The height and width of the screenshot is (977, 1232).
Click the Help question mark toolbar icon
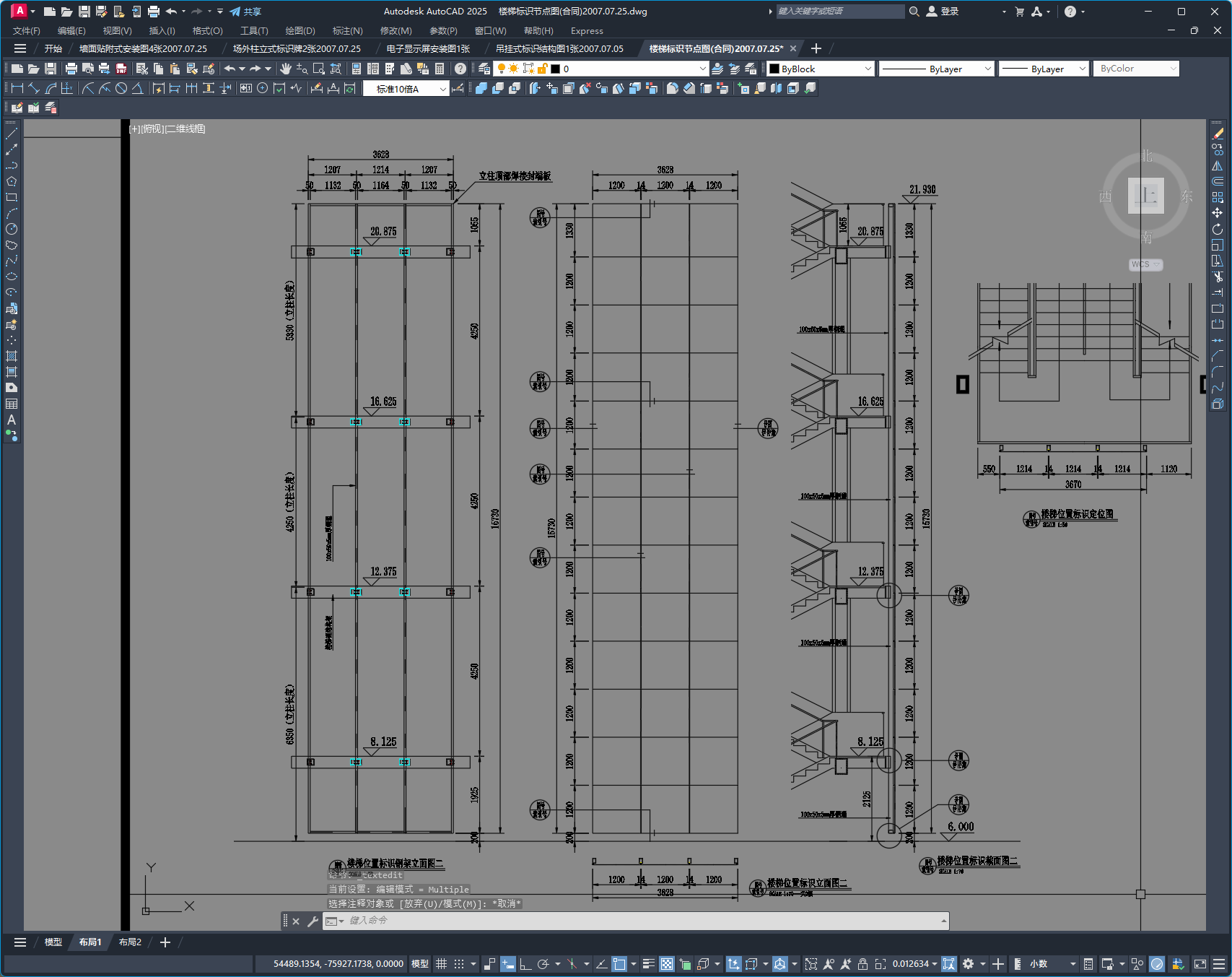point(460,69)
